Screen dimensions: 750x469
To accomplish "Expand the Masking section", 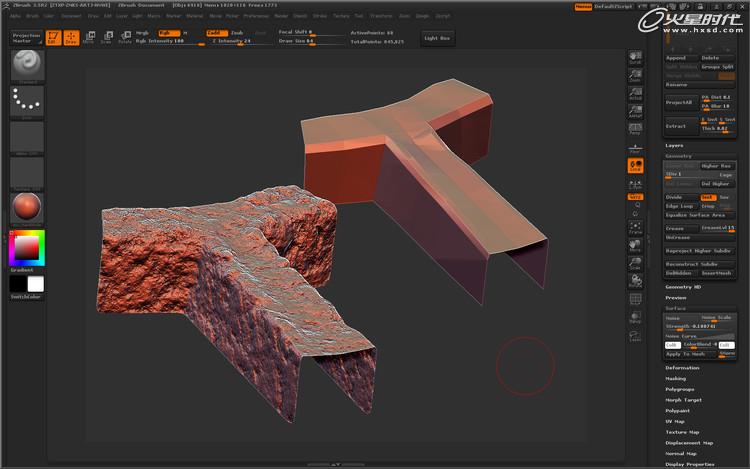I will coord(676,379).
